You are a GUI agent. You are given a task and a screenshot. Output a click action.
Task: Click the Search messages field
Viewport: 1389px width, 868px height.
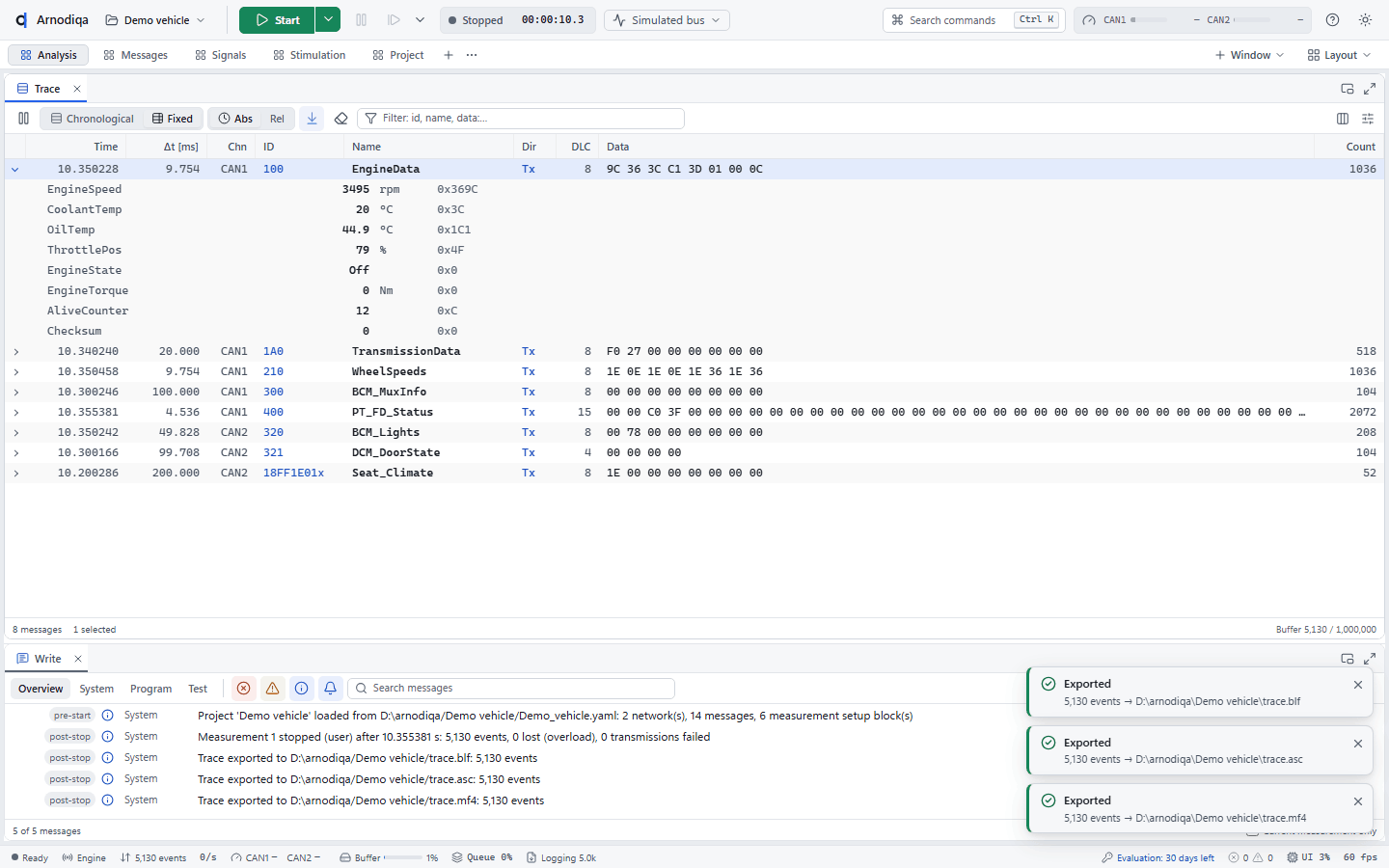point(511,689)
